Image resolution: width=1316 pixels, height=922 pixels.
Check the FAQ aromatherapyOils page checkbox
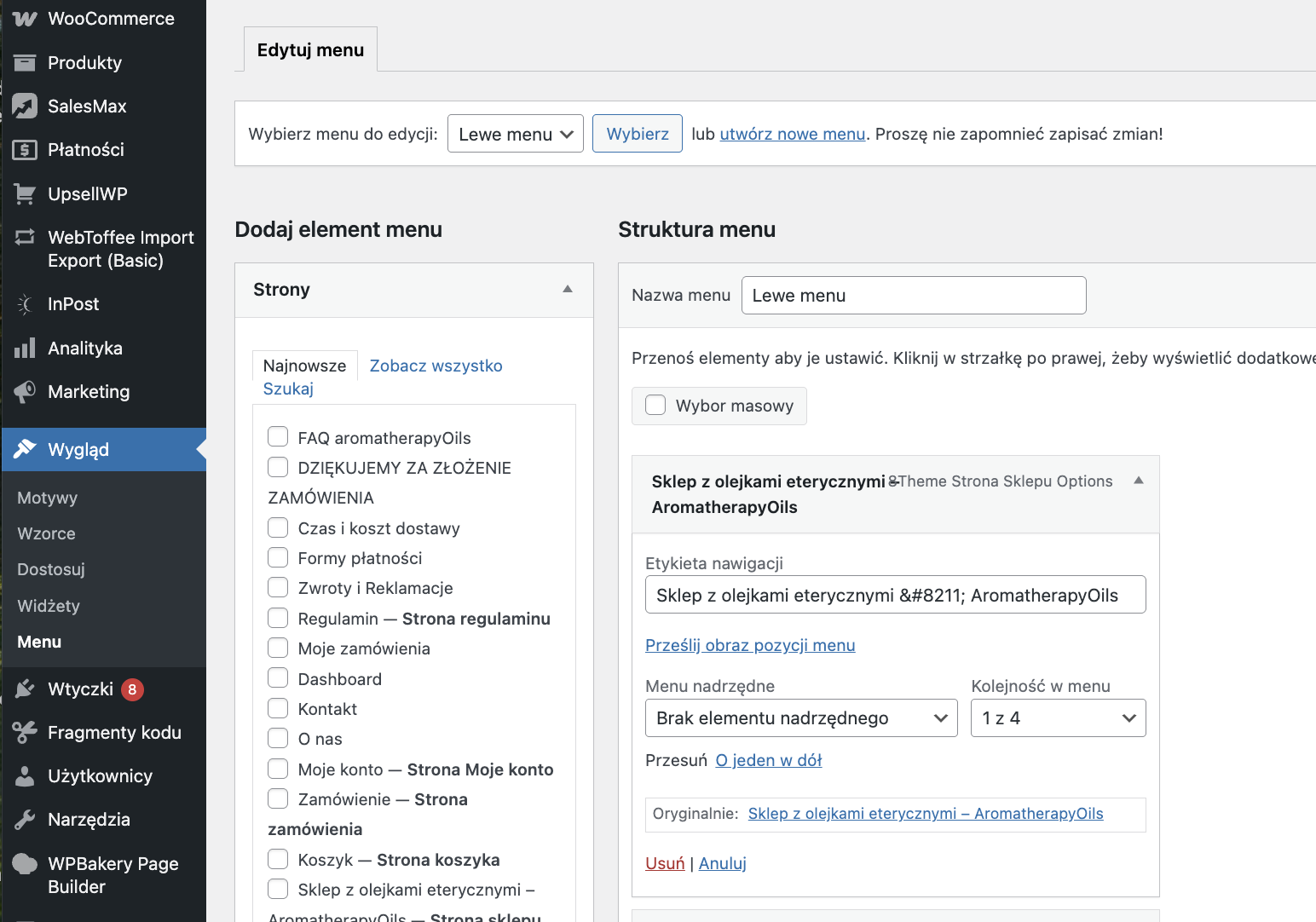coord(278,437)
